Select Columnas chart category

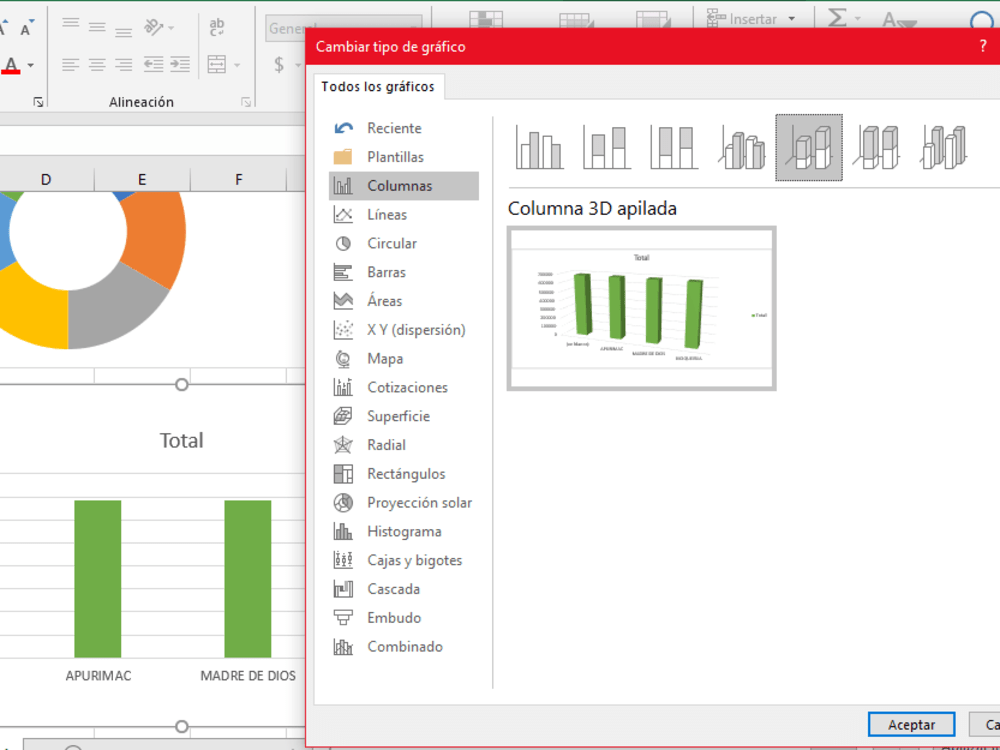coord(404,186)
